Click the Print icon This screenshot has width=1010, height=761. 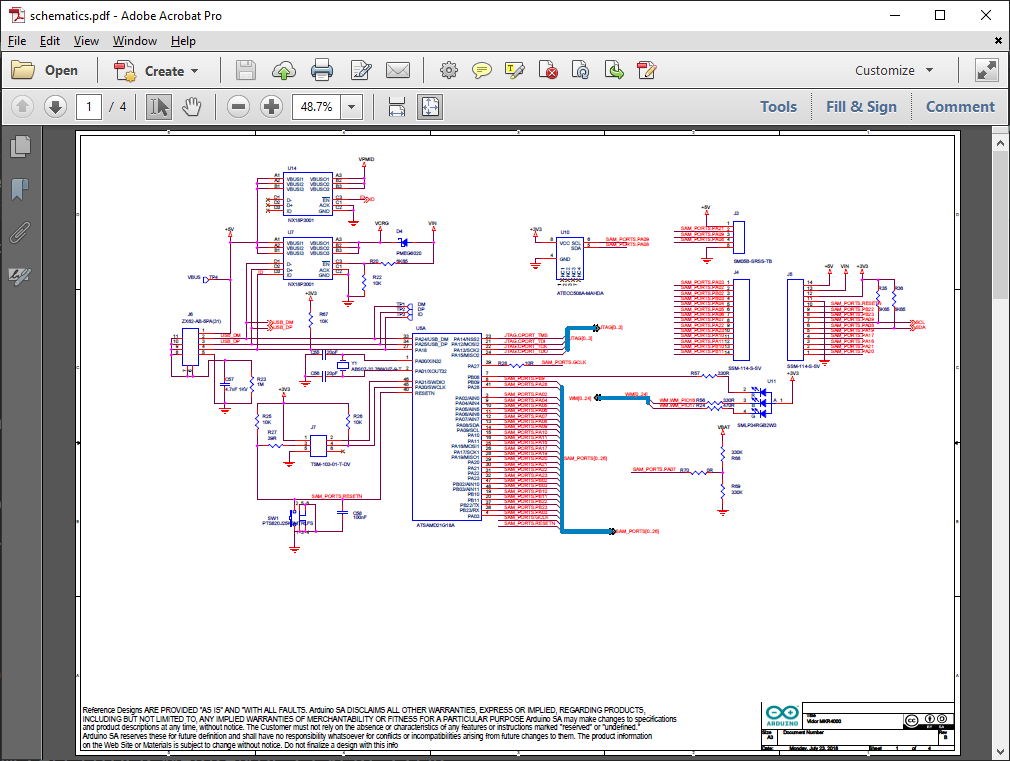[x=321, y=70]
